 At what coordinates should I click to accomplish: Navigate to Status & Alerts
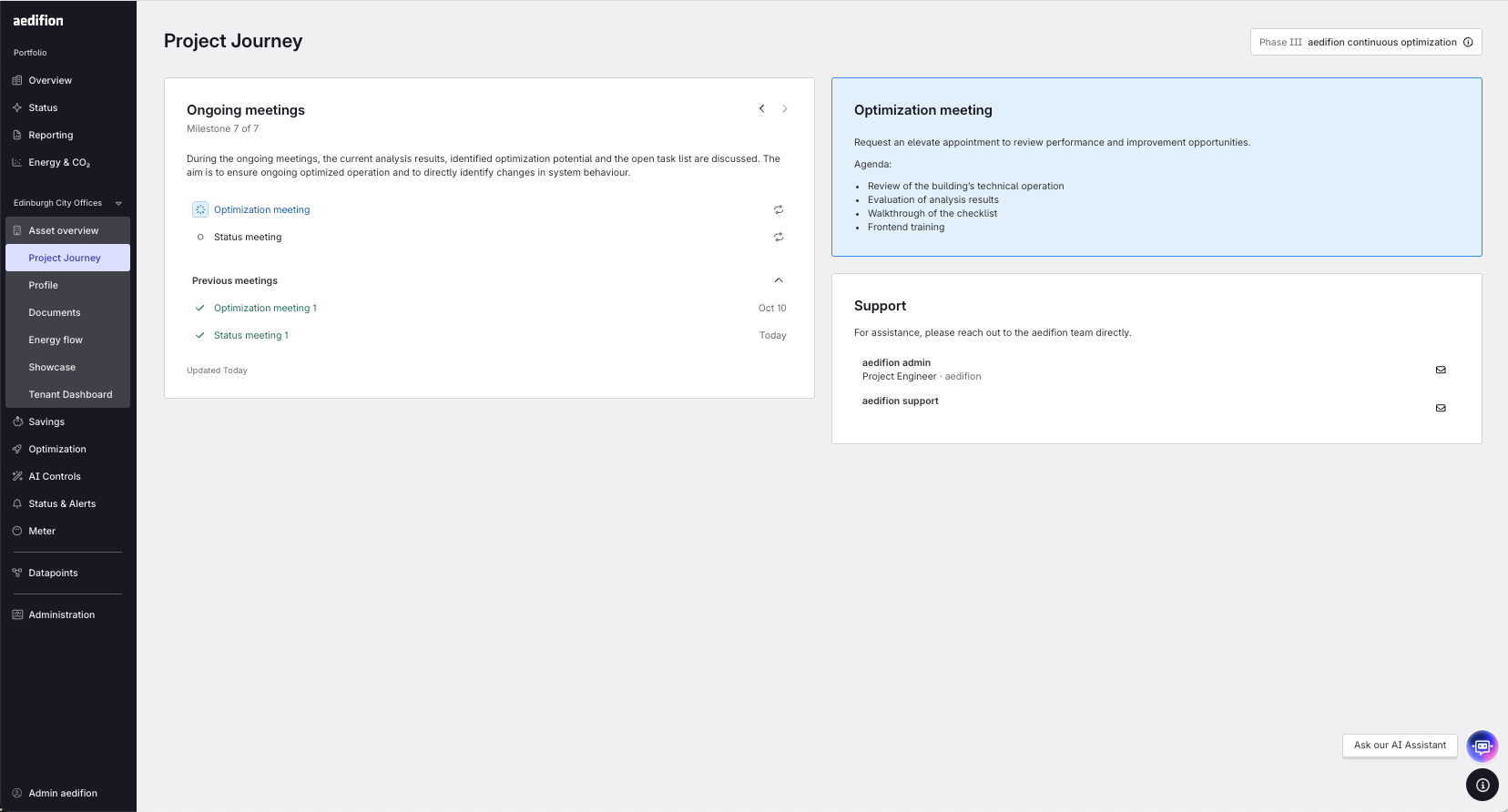coord(62,503)
